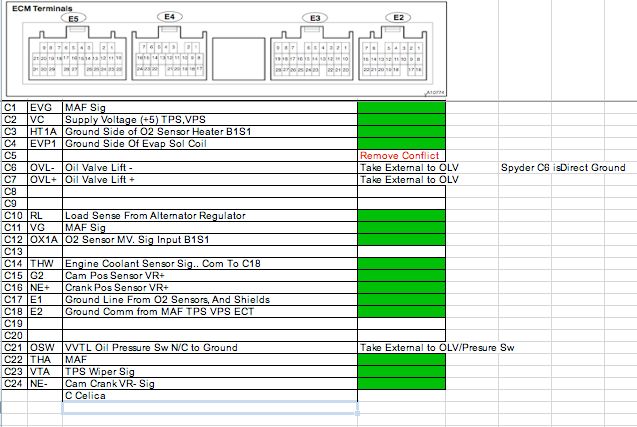Select 'Cam Crank VR- Sig' cell
637x427 pixels.
pos(210,383)
